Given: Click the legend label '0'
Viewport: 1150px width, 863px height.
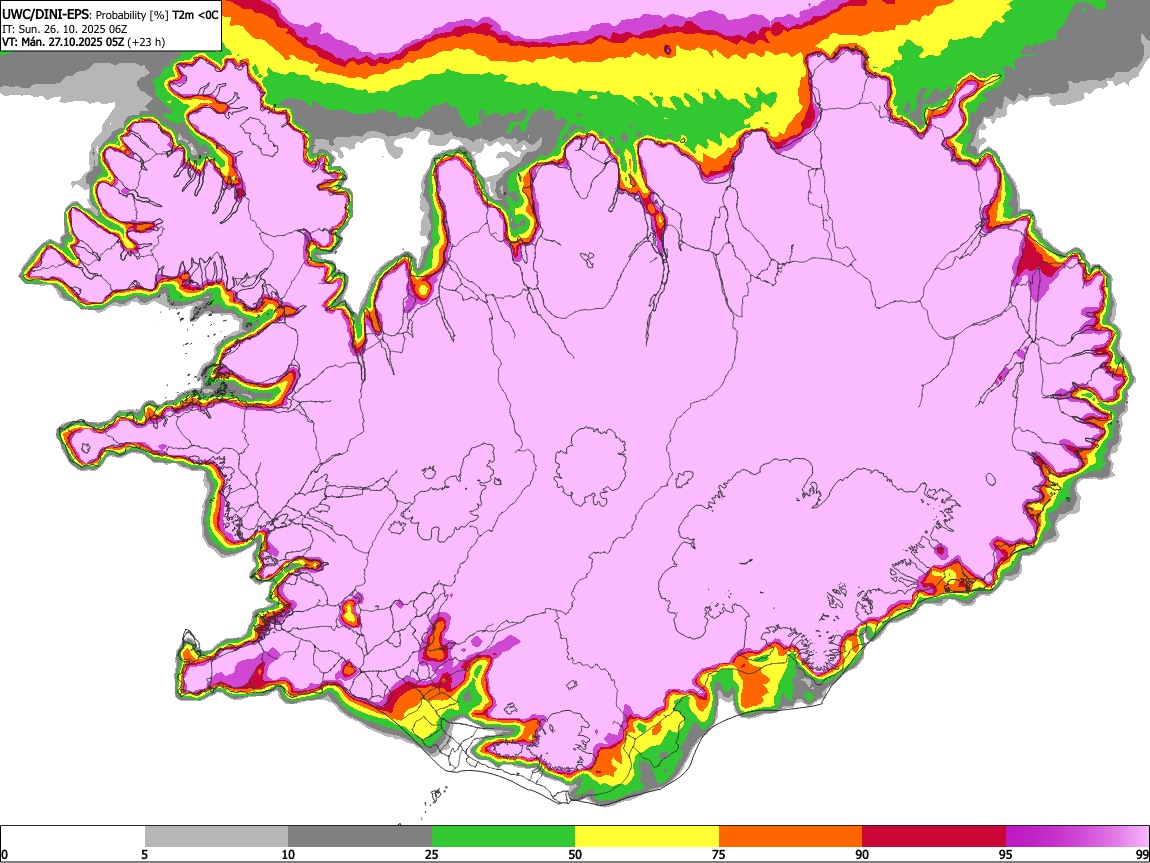Looking at the screenshot, I should (x=5, y=855).
